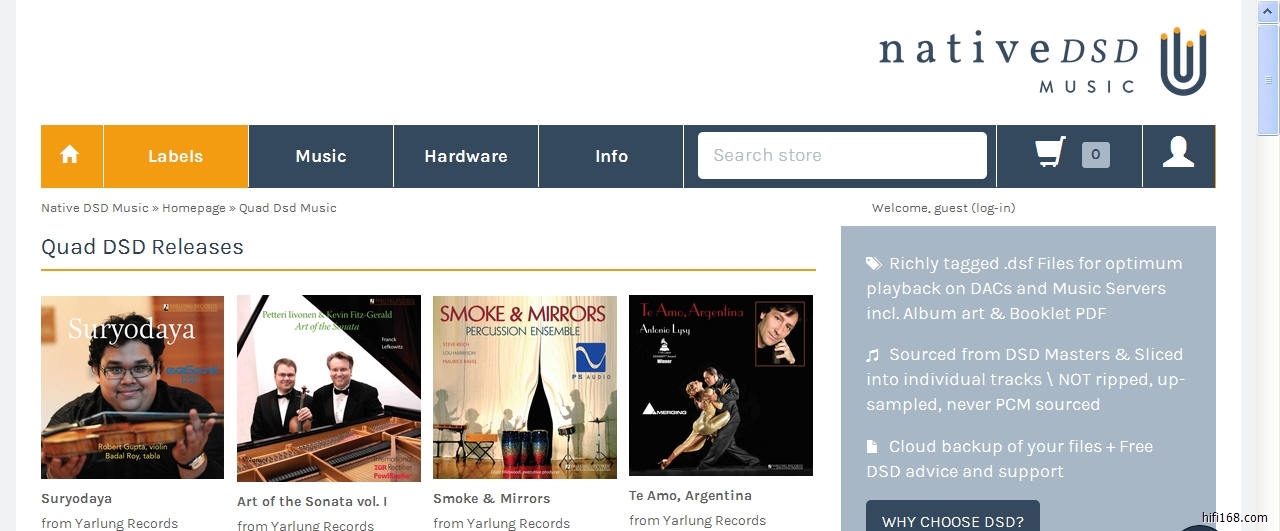Viewport: 1280px width, 531px height.
Task: Open the user account profile icon
Action: [1178, 153]
